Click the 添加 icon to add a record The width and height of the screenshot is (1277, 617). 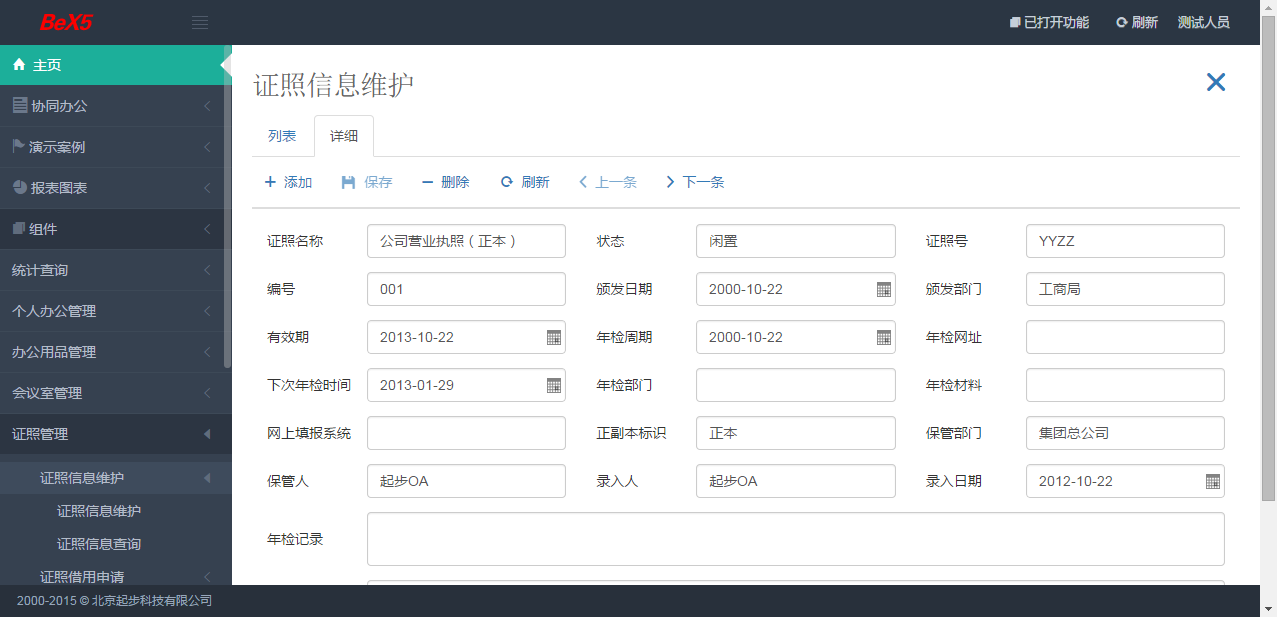pos(269,182)
